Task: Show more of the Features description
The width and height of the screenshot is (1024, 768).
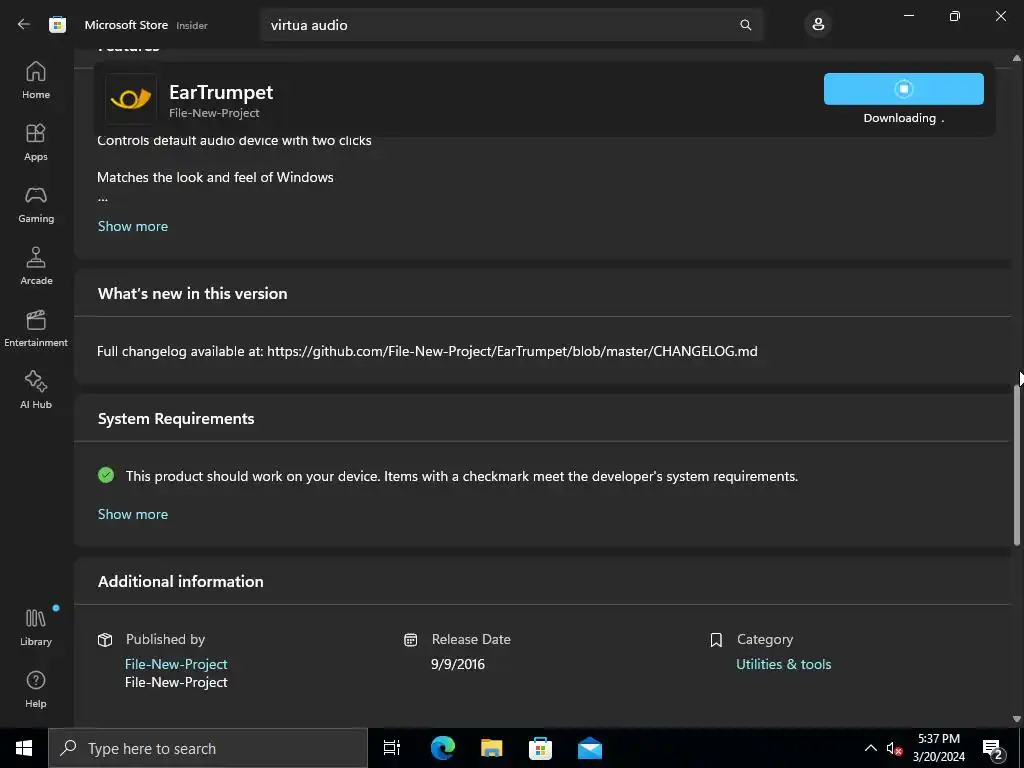Action: 133,226
